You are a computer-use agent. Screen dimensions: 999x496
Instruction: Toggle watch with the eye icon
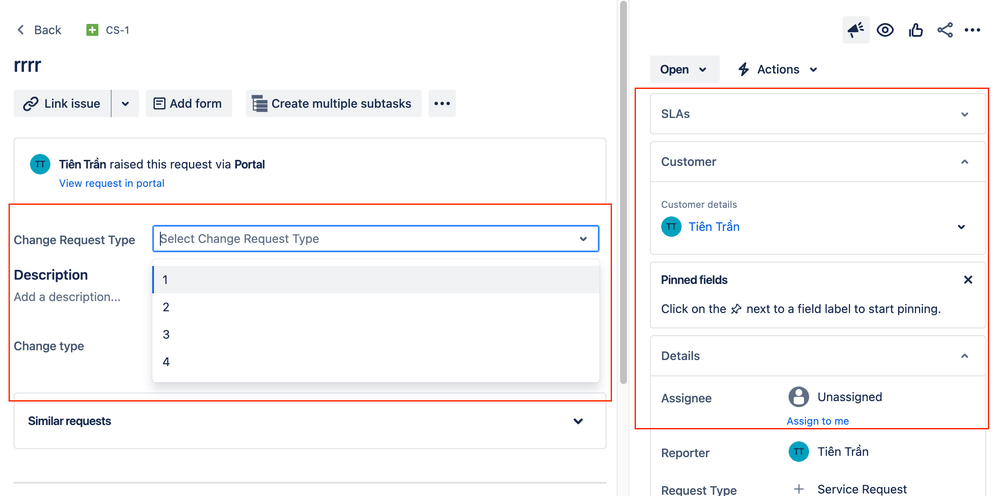click(x=885, y=30)
